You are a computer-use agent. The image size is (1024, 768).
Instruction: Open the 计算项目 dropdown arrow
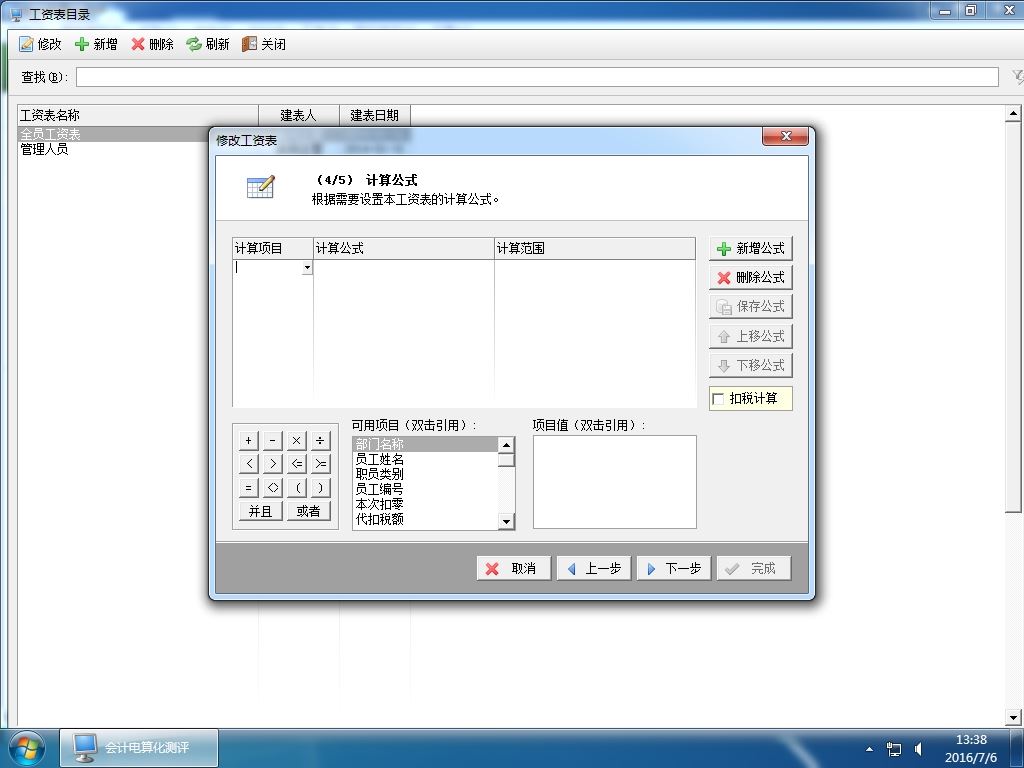pyautogui.click(x=307, y=268)
